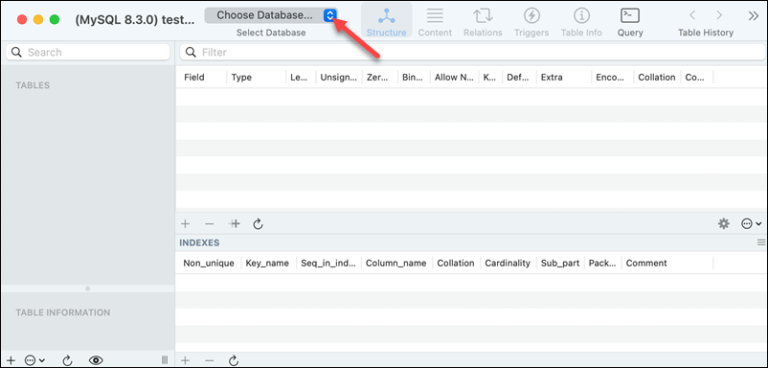
Task: Open the Query editor view
Action: point(630,23)
